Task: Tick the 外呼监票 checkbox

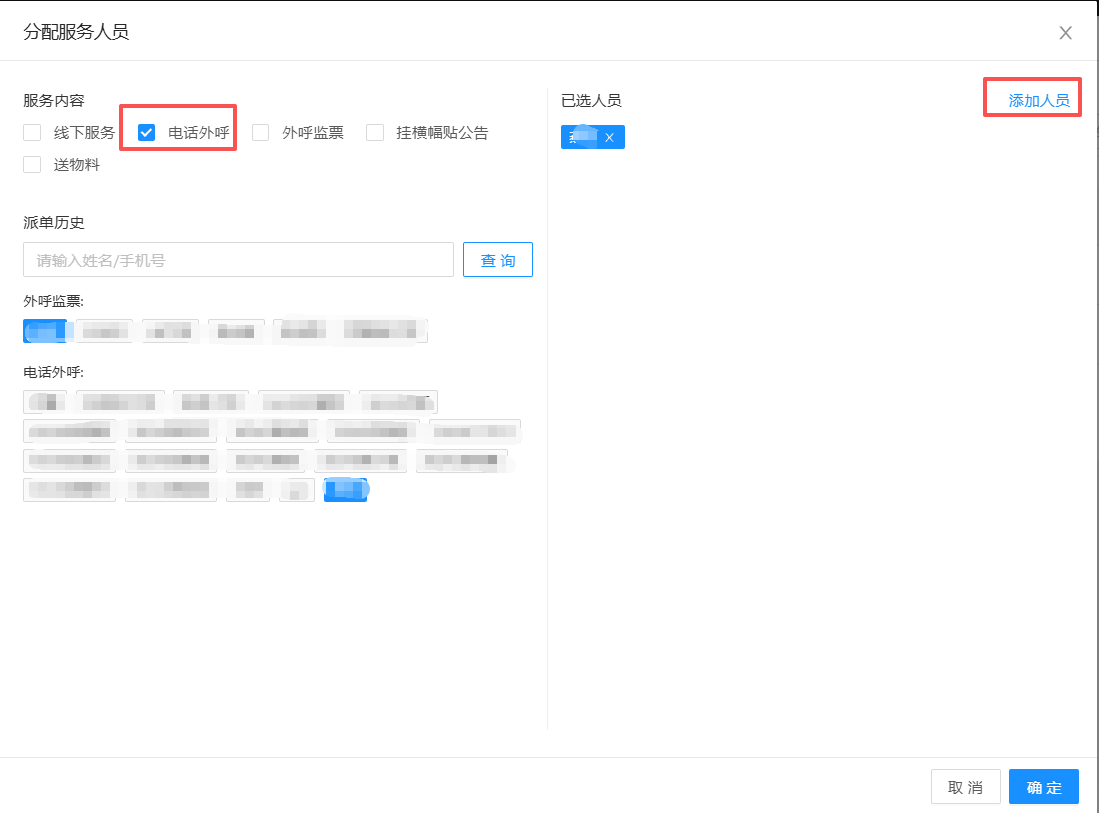Action: coord(261,133)
